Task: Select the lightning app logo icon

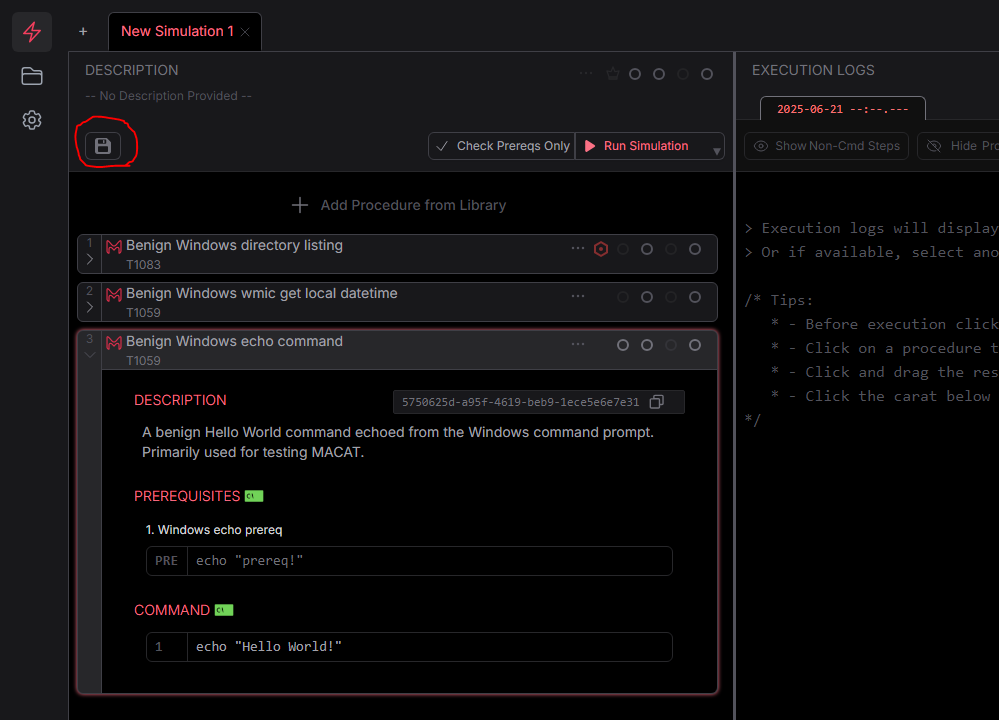Action: 31,31
